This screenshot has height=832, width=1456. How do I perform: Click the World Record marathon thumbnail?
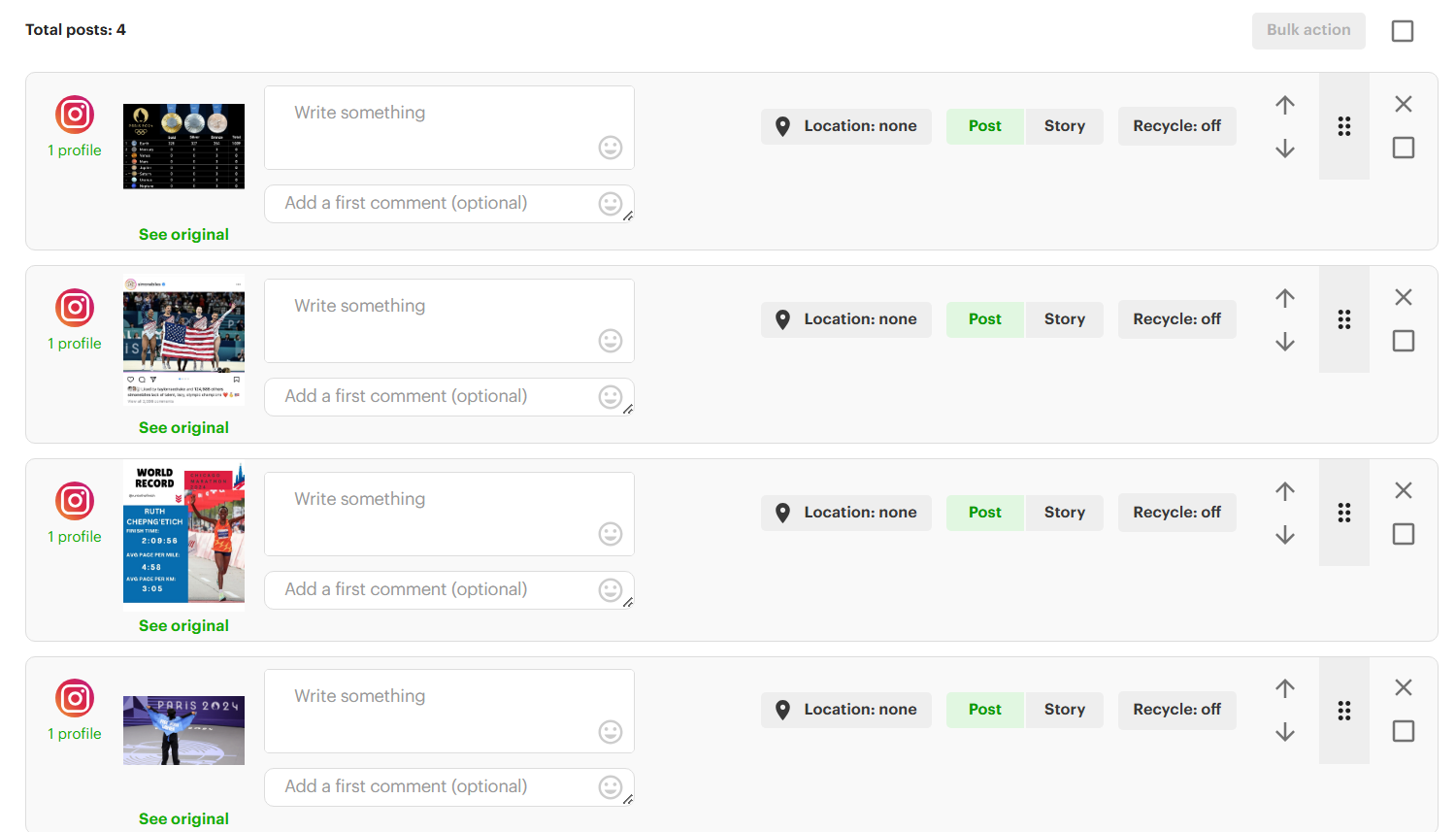183,533
